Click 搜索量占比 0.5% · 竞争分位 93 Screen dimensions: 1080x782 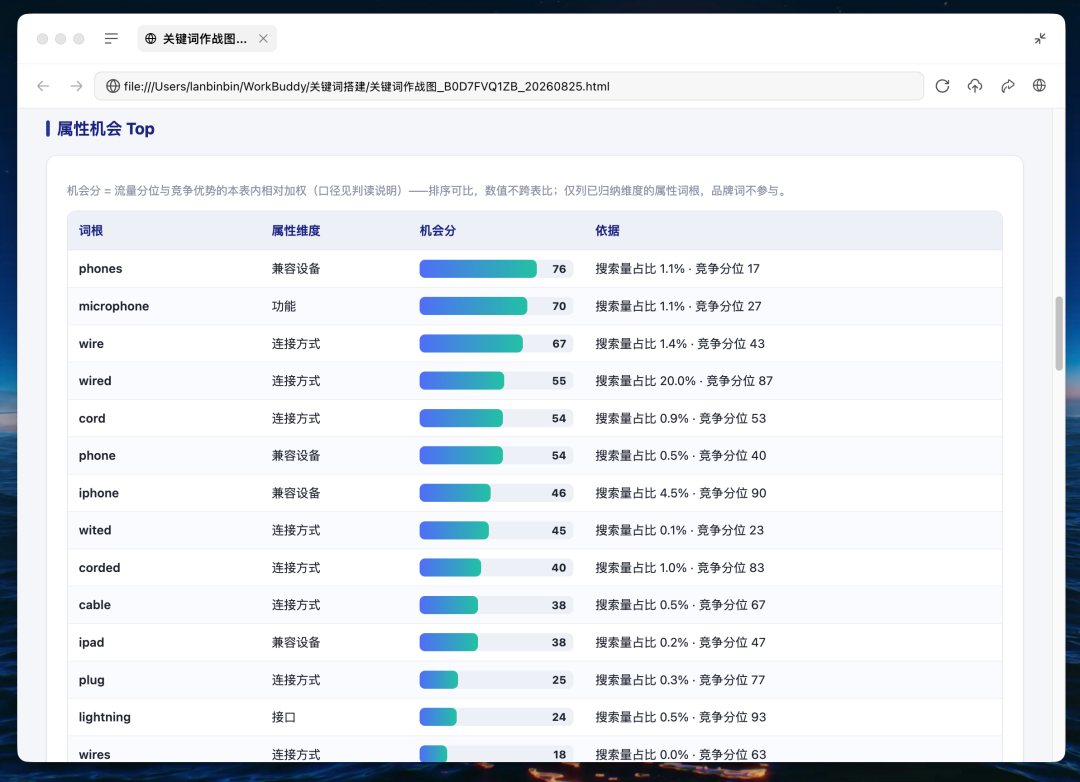tap(681, 717)
